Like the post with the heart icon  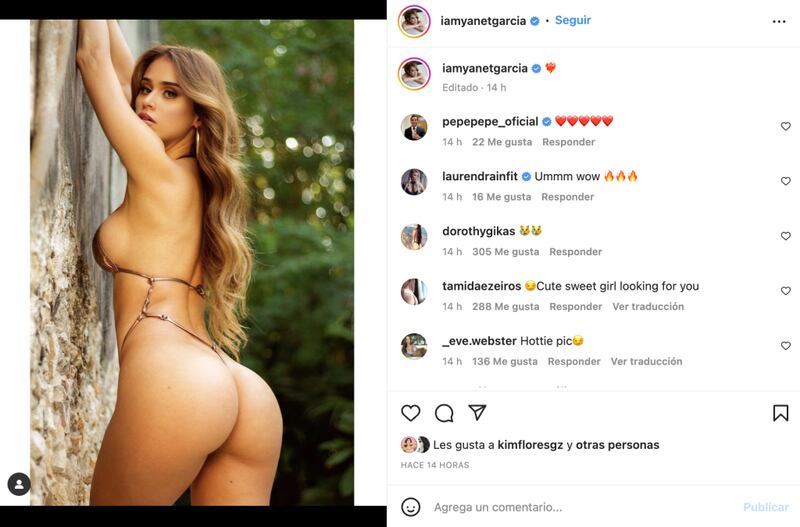pyautogui.click(x=411, y=413)
